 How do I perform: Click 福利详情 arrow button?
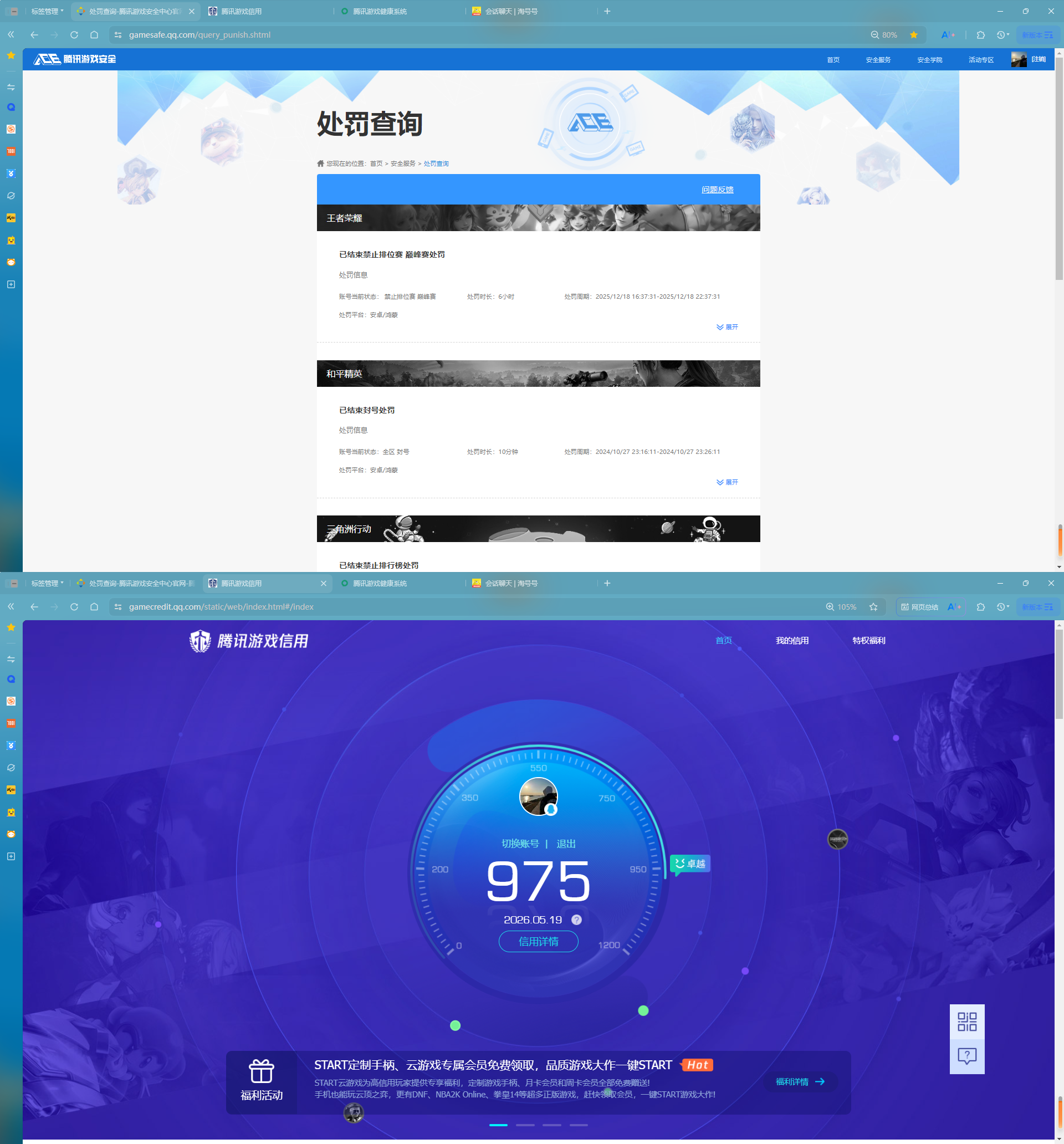pyautogui.click(x=800, y=1081)
